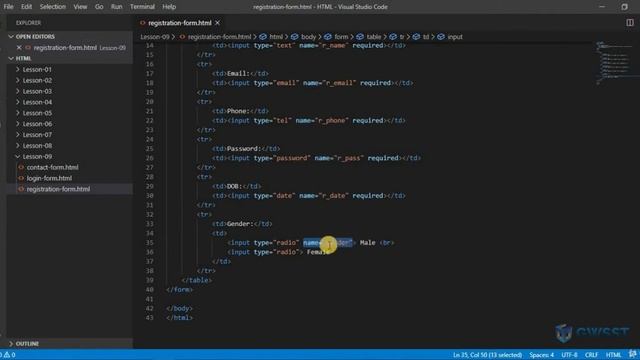Click the closing </form> tag on line 40
This screenshot has width=640, height=360.
pos(180,290)
